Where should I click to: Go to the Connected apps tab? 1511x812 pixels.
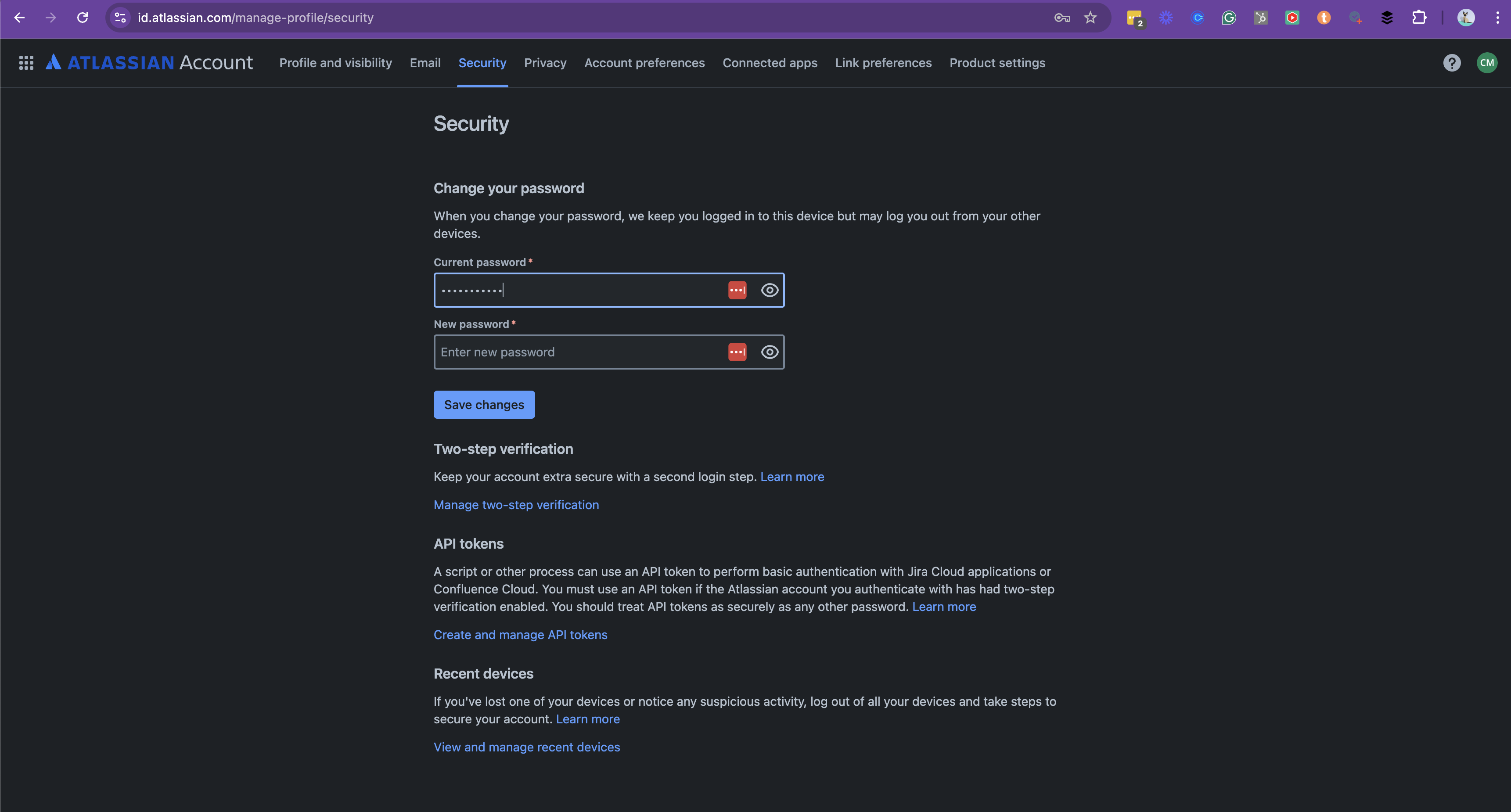pyautogui.click(x=770, y=63)
